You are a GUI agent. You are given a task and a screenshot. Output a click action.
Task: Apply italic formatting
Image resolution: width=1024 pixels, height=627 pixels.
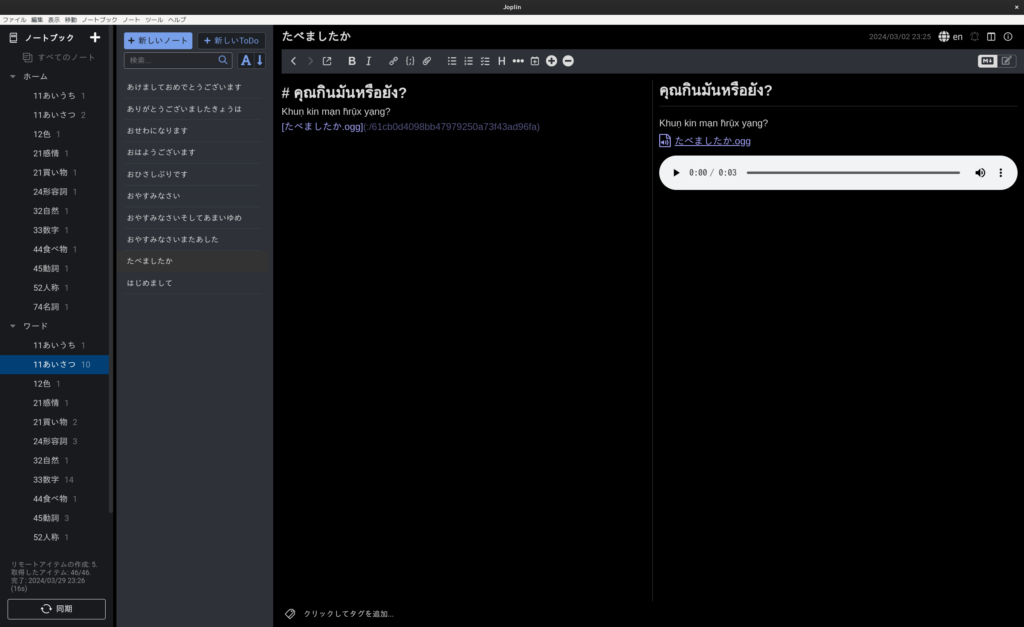pyautogui.click(x=368, y=61)
